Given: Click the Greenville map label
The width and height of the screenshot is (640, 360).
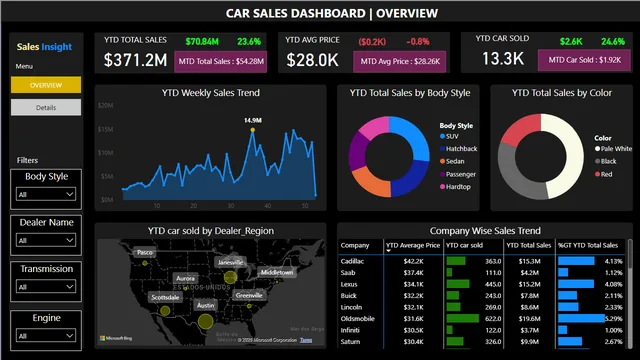Looking at the screenshot, I should (x=249, y=295).
